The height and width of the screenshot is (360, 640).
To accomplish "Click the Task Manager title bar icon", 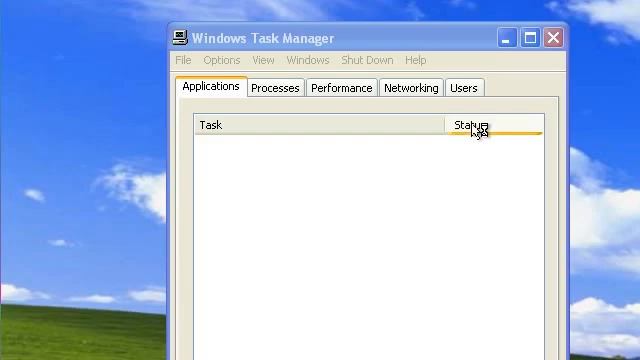I will (x=180, y=38).
